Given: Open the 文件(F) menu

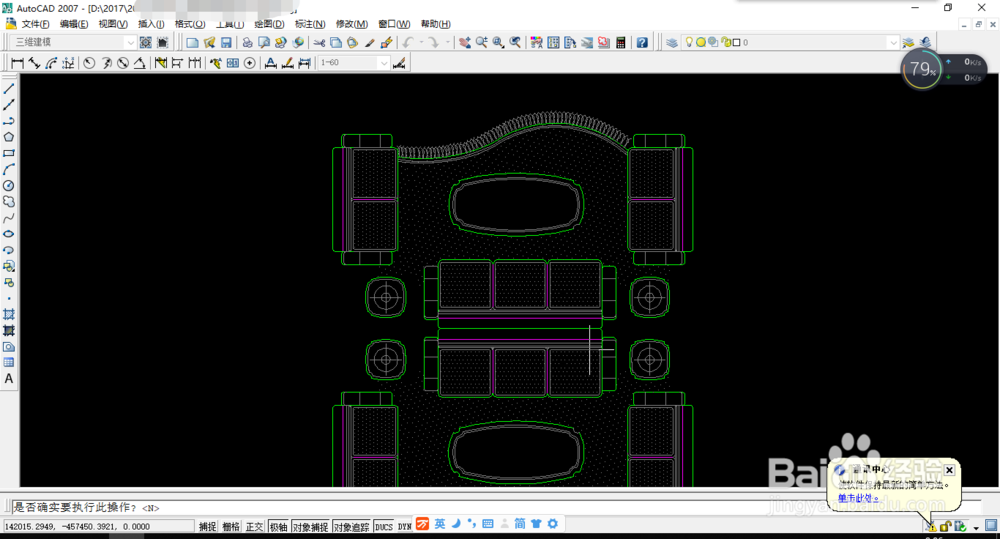Looking at the screenshot, I should [35, 24].
